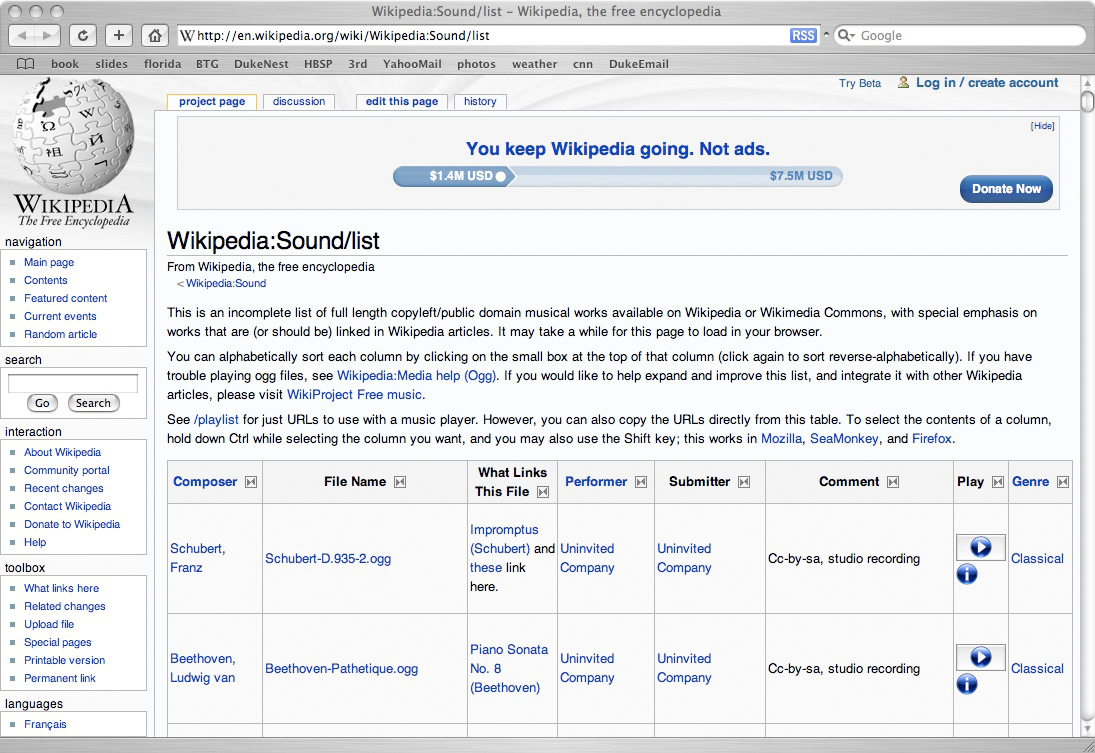The image size is (1095, 753).
Task: Open the bookmarks book icon
Action: point(26,64)
